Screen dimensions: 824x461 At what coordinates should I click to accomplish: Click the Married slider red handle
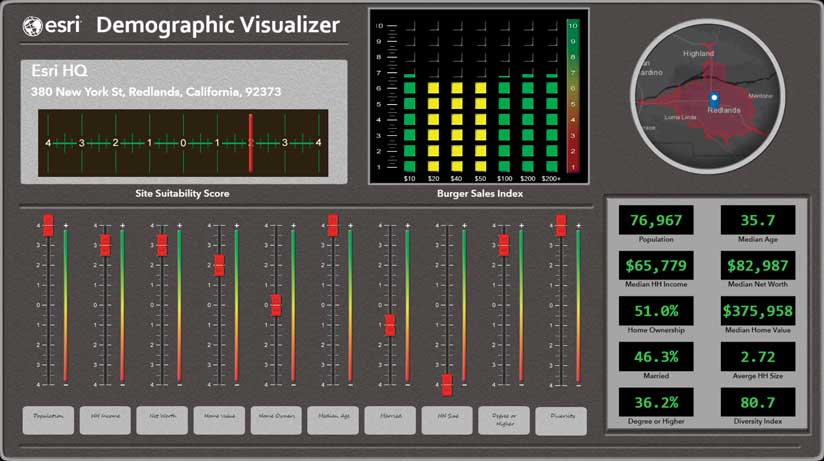click(390, 325)
